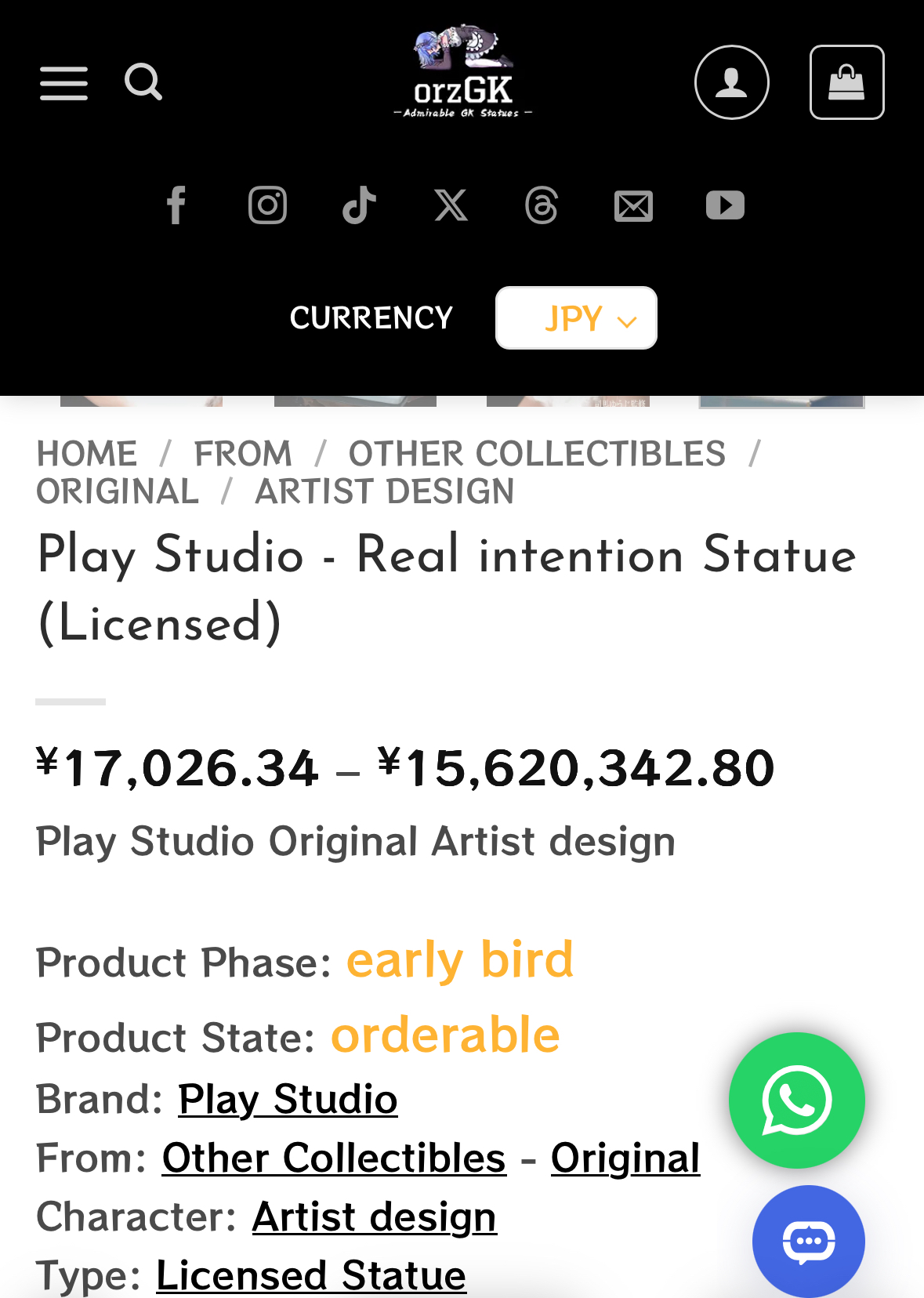Open the Threads social icon
This screenshot has width=924, height=1298.
tap(542, 205)
